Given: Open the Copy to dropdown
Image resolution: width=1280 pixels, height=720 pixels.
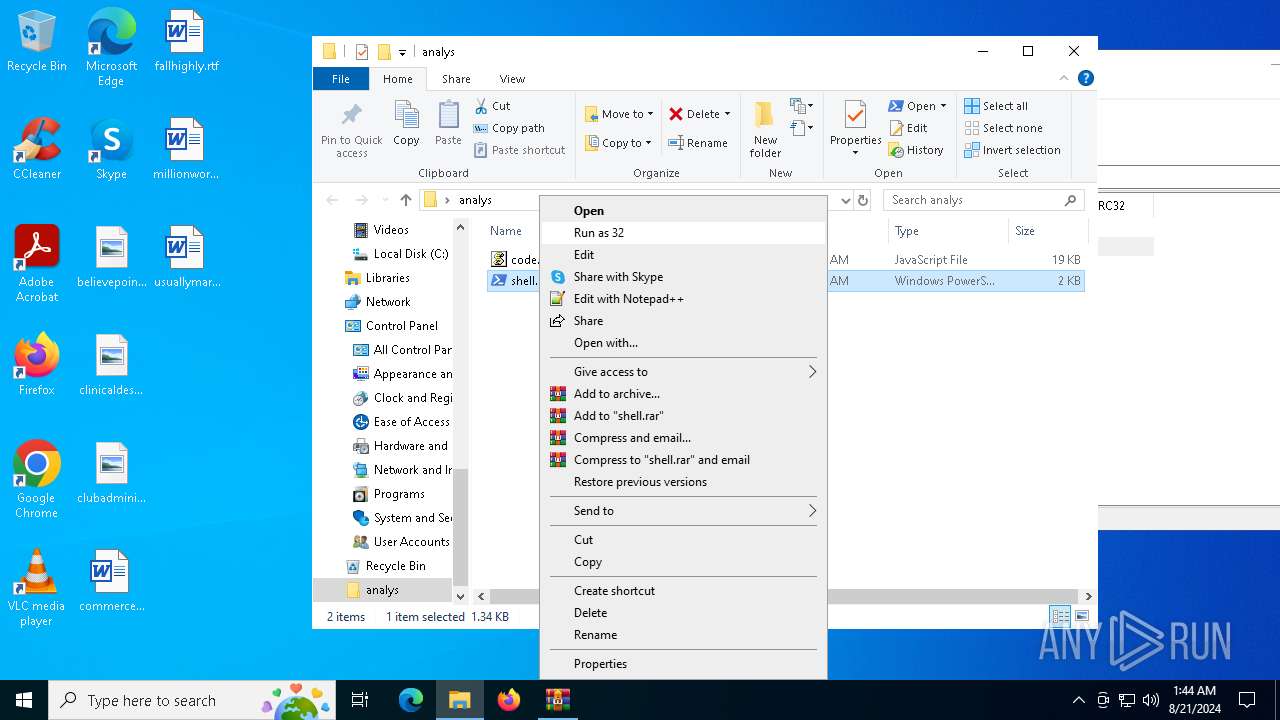Looking at the screenshot, I should pos(618,143).
